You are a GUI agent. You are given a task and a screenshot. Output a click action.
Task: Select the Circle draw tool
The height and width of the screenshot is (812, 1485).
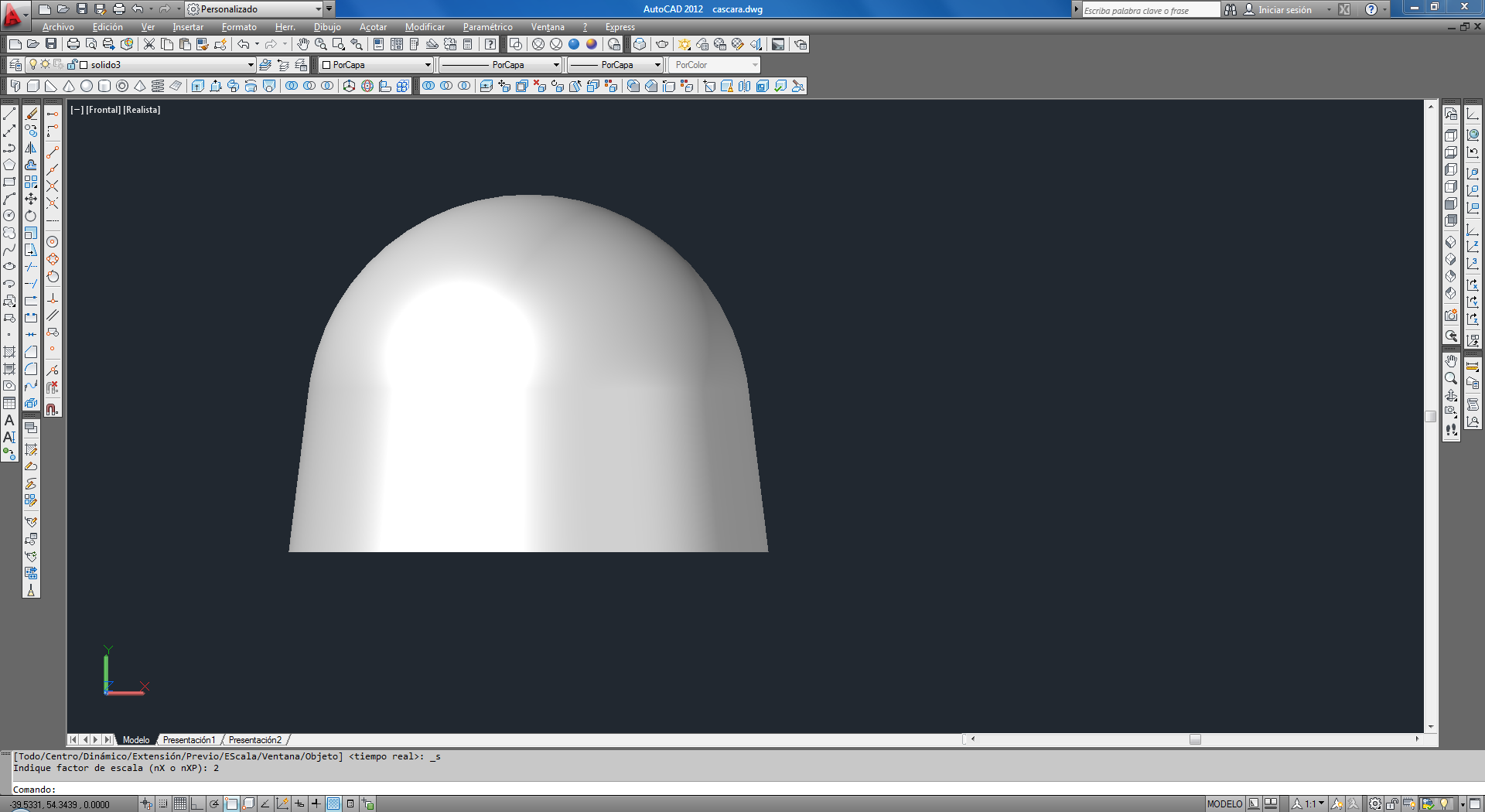coord(9,216)
